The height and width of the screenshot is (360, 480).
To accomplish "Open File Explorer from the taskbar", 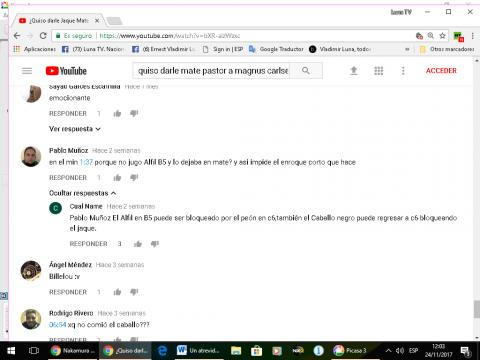I will (236, 351).
